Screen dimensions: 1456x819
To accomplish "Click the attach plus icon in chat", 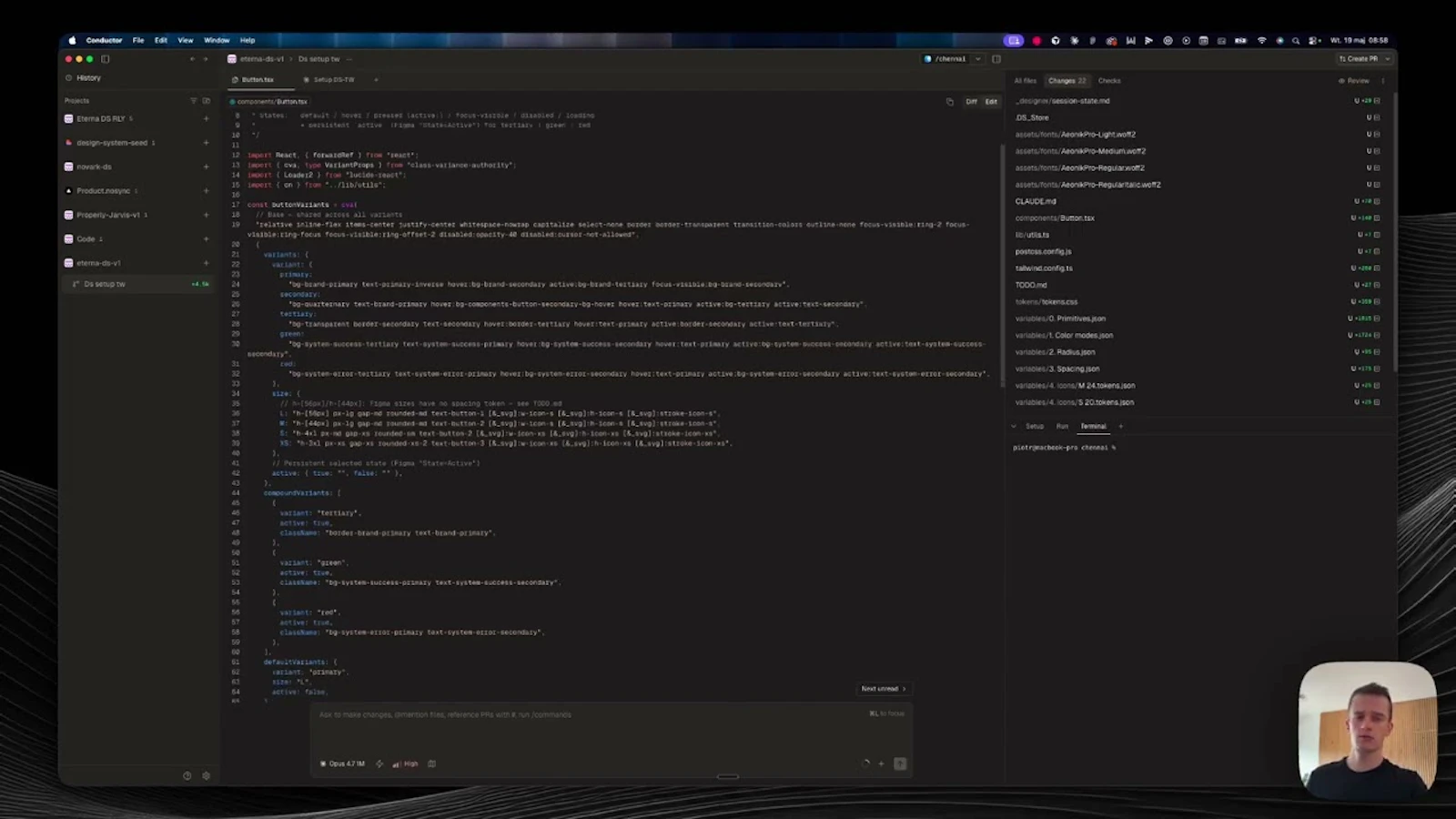I will [x=881, y=764].
